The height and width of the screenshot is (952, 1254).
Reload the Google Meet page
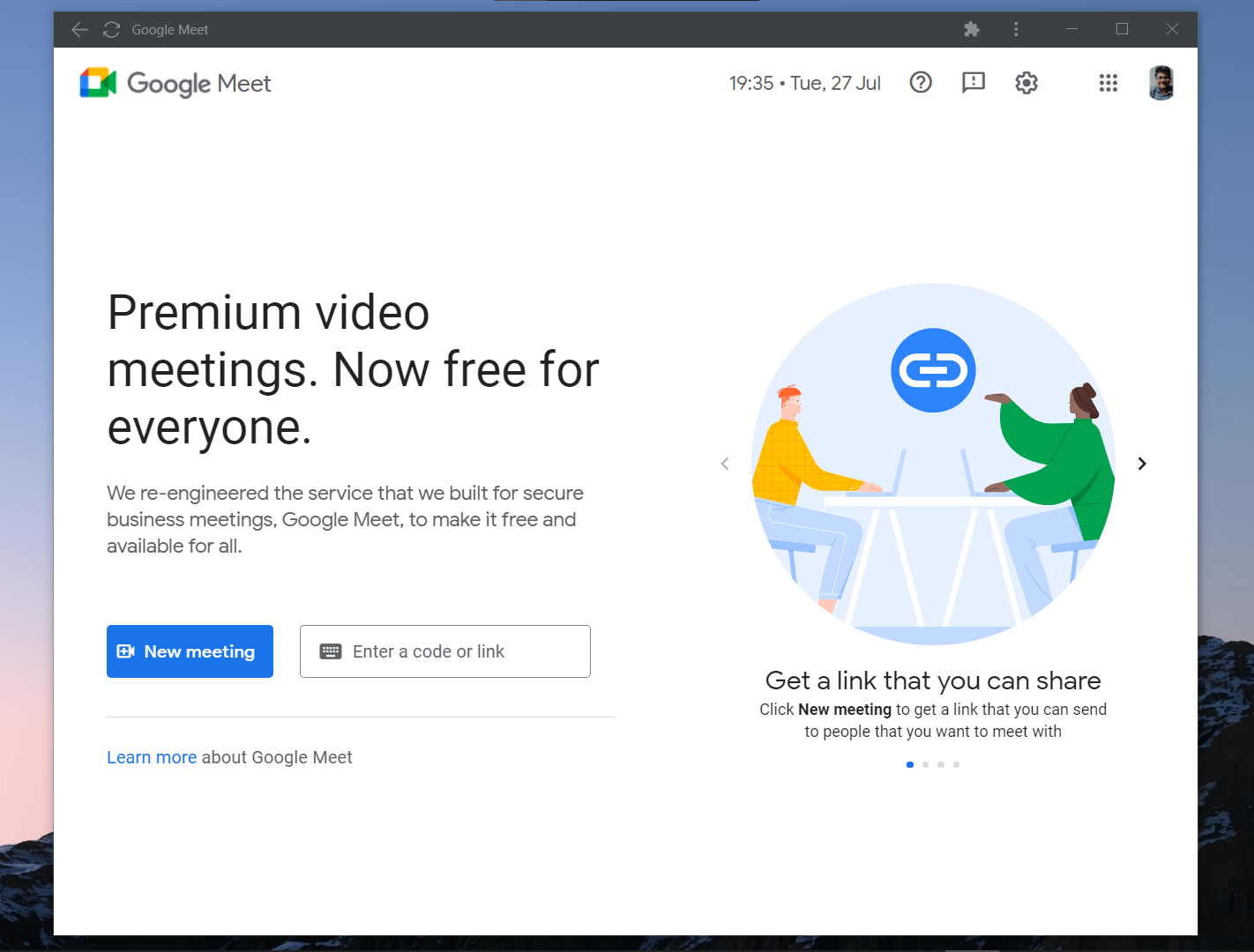(x=111, y=30)
